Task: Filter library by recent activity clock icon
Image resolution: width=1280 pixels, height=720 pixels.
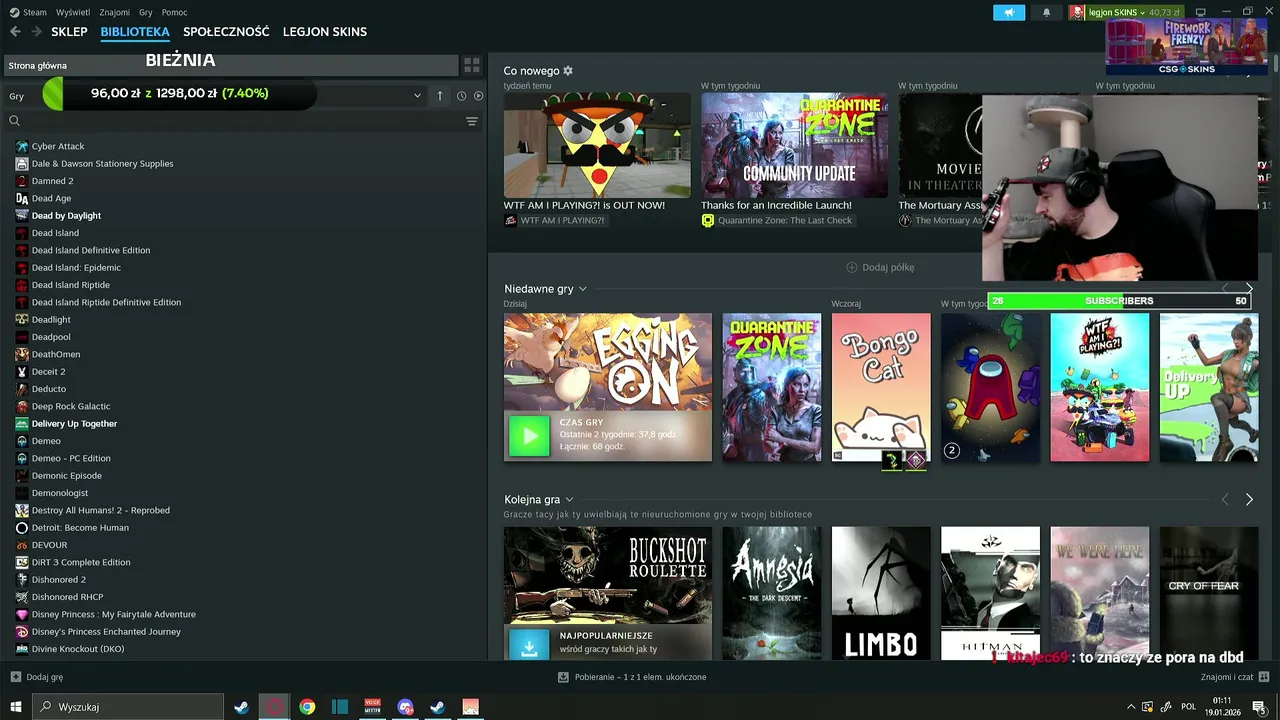Action: pos(461,96)
